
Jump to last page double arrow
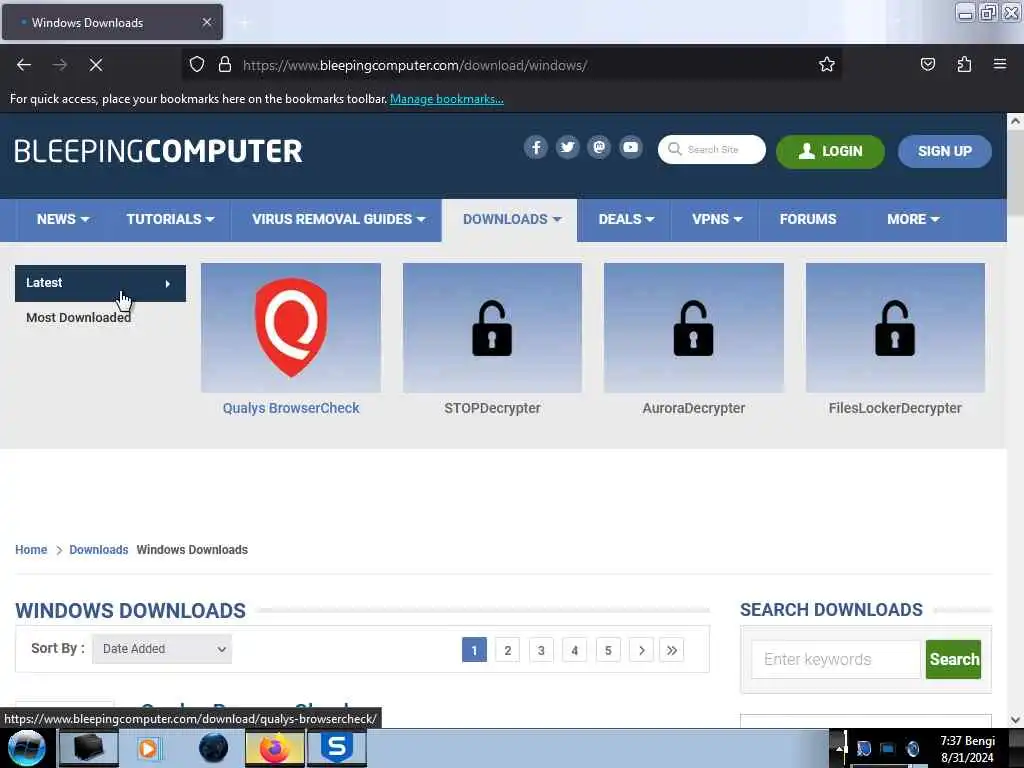pos(672,650)
